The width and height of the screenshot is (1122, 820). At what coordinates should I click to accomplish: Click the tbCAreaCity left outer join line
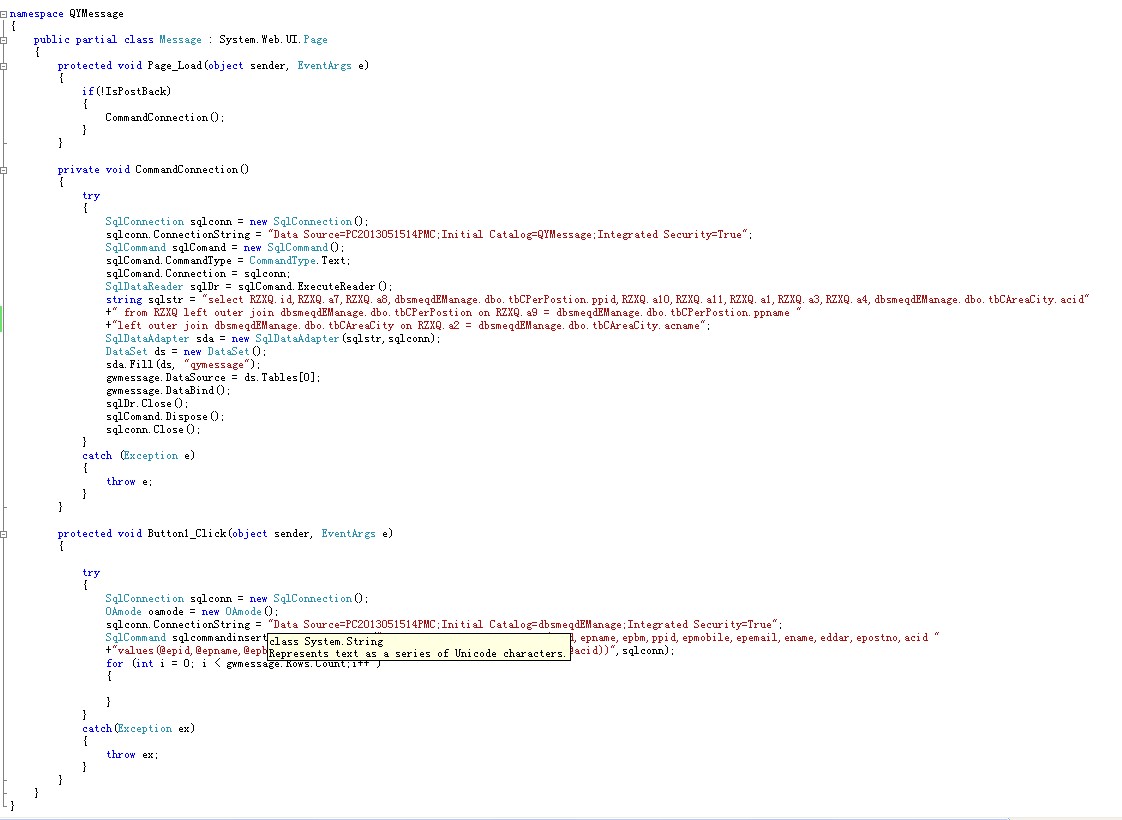(x=408, y=326)
